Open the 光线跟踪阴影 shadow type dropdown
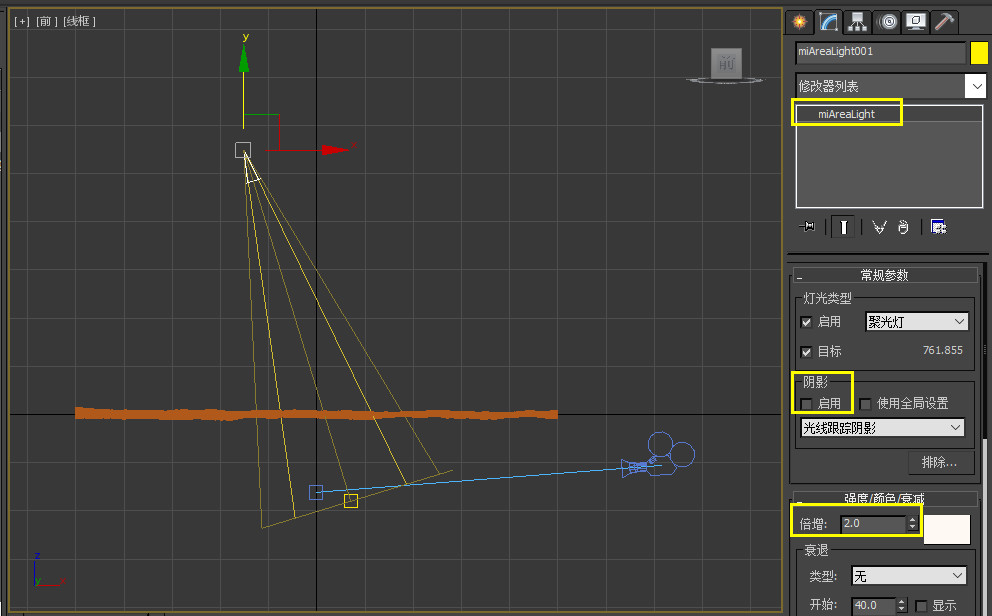This screenshot has height=616, width=992. [x=883, y=428]
